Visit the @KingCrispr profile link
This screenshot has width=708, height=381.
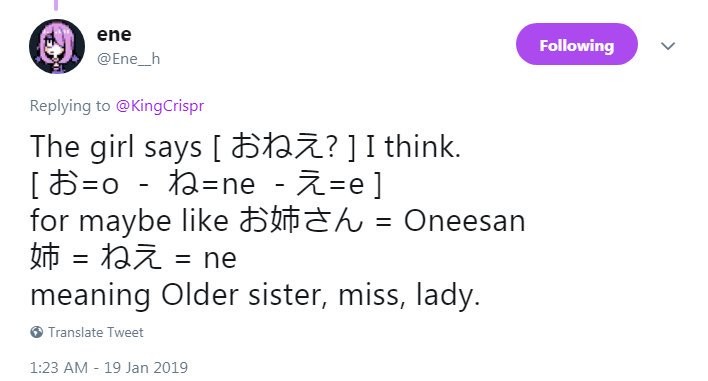[160, 106]
